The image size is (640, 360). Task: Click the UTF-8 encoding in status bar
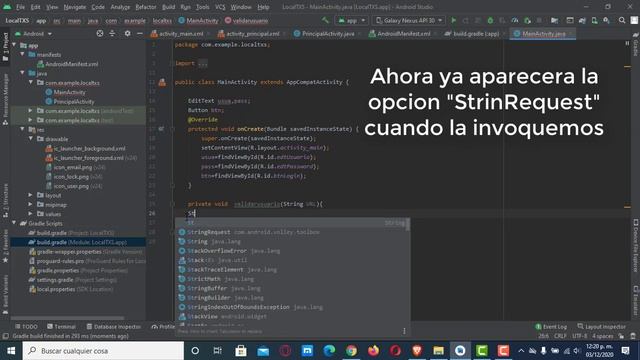pos(579,336)
